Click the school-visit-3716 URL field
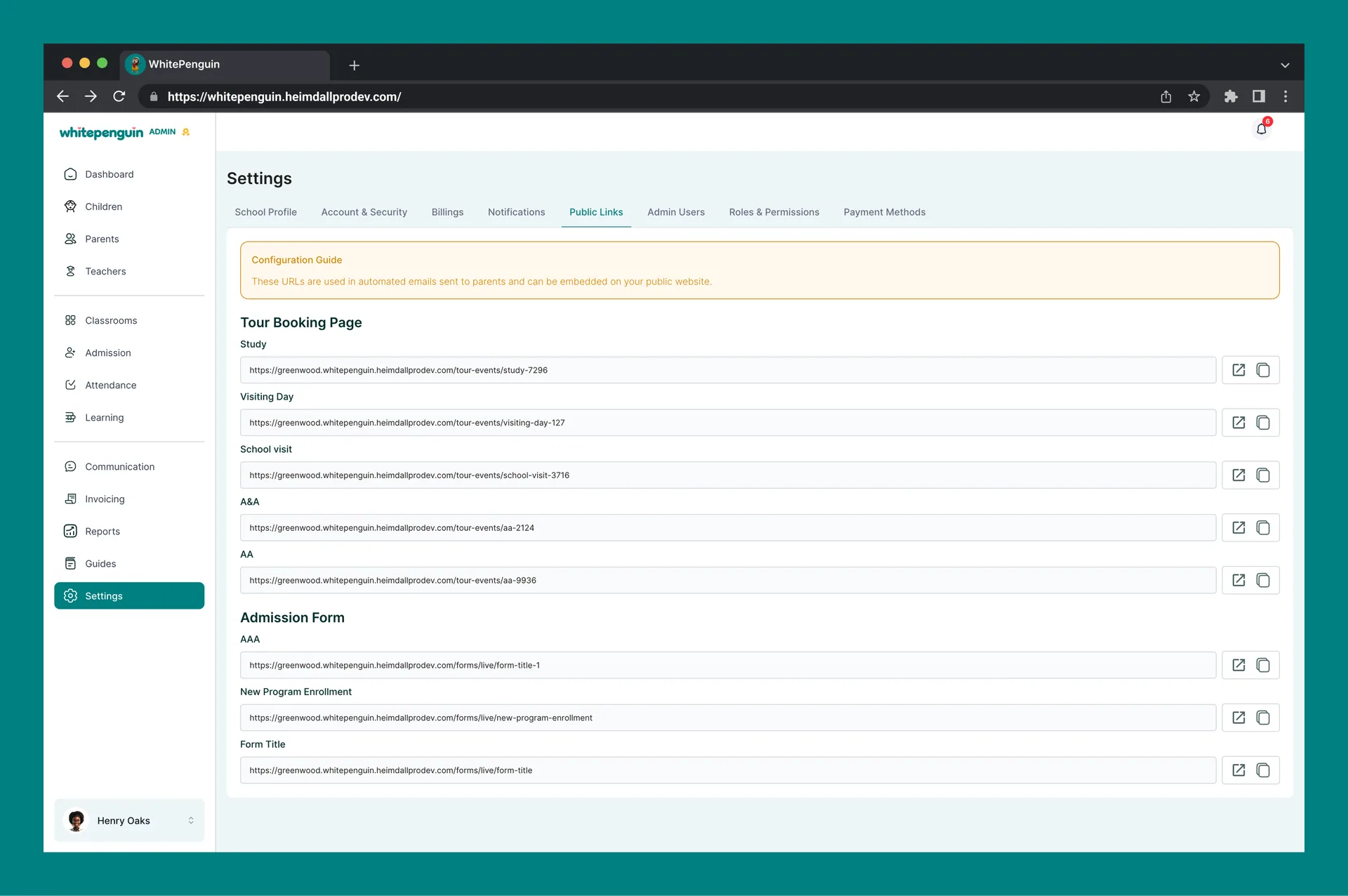Image resolution: width=1348 pixels, height=896 pixels. click(x=728, y=475)
